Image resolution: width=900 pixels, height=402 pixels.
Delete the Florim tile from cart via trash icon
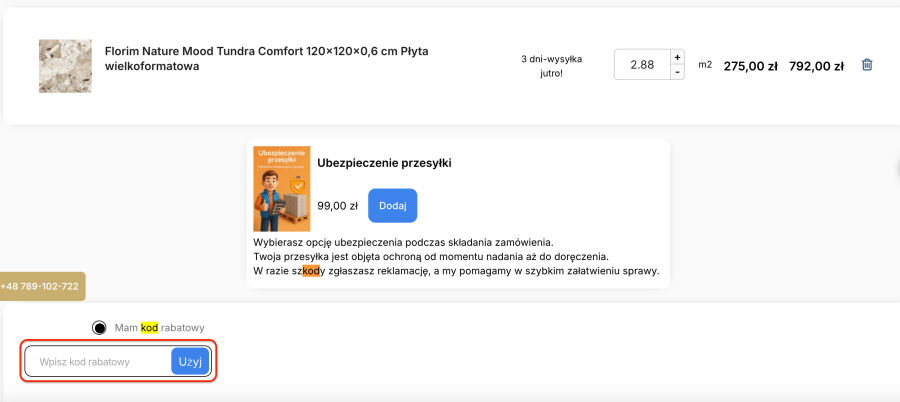pyautogui.click(x=867, y=65)
